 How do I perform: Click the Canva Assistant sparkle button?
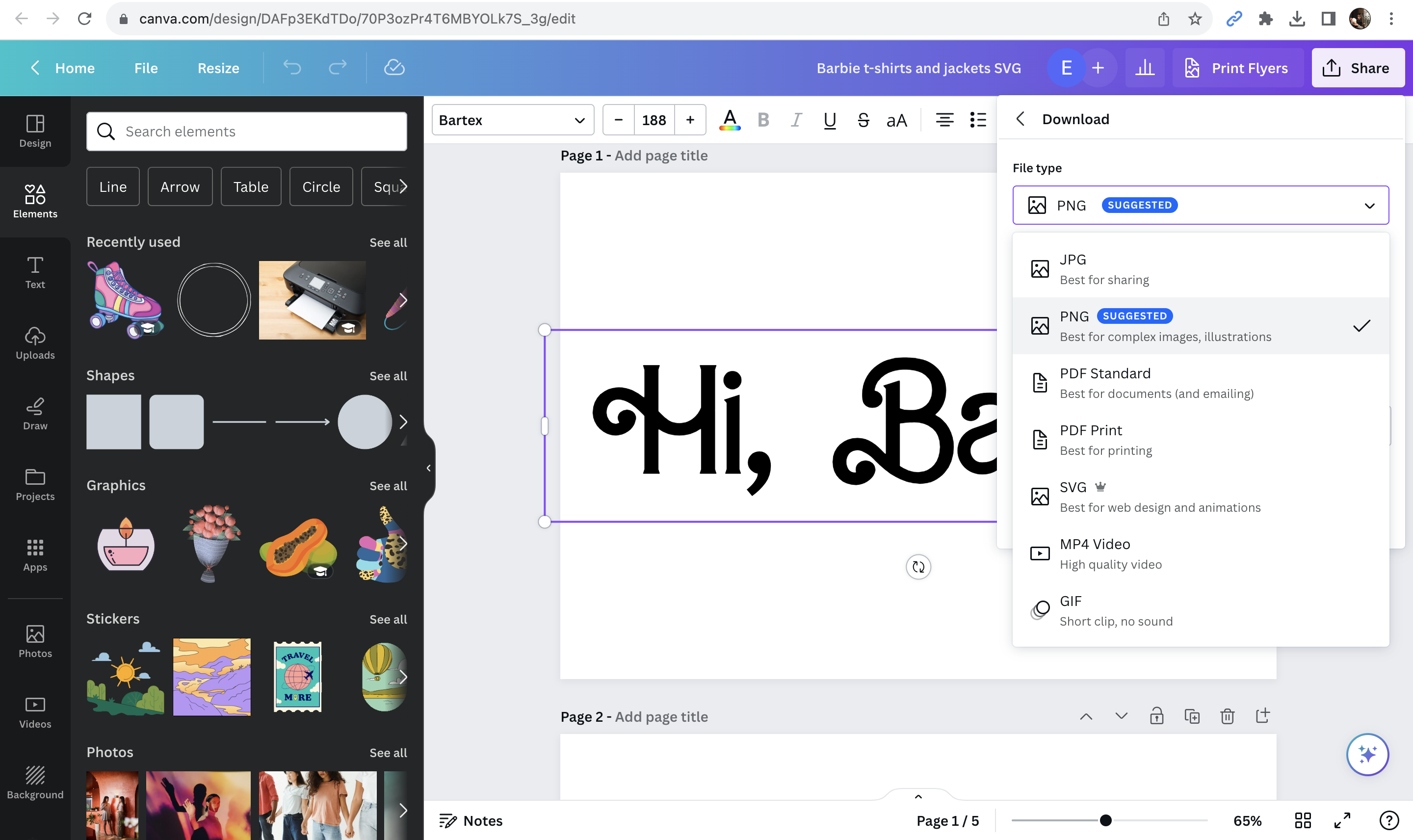[x=1366, y=754]
